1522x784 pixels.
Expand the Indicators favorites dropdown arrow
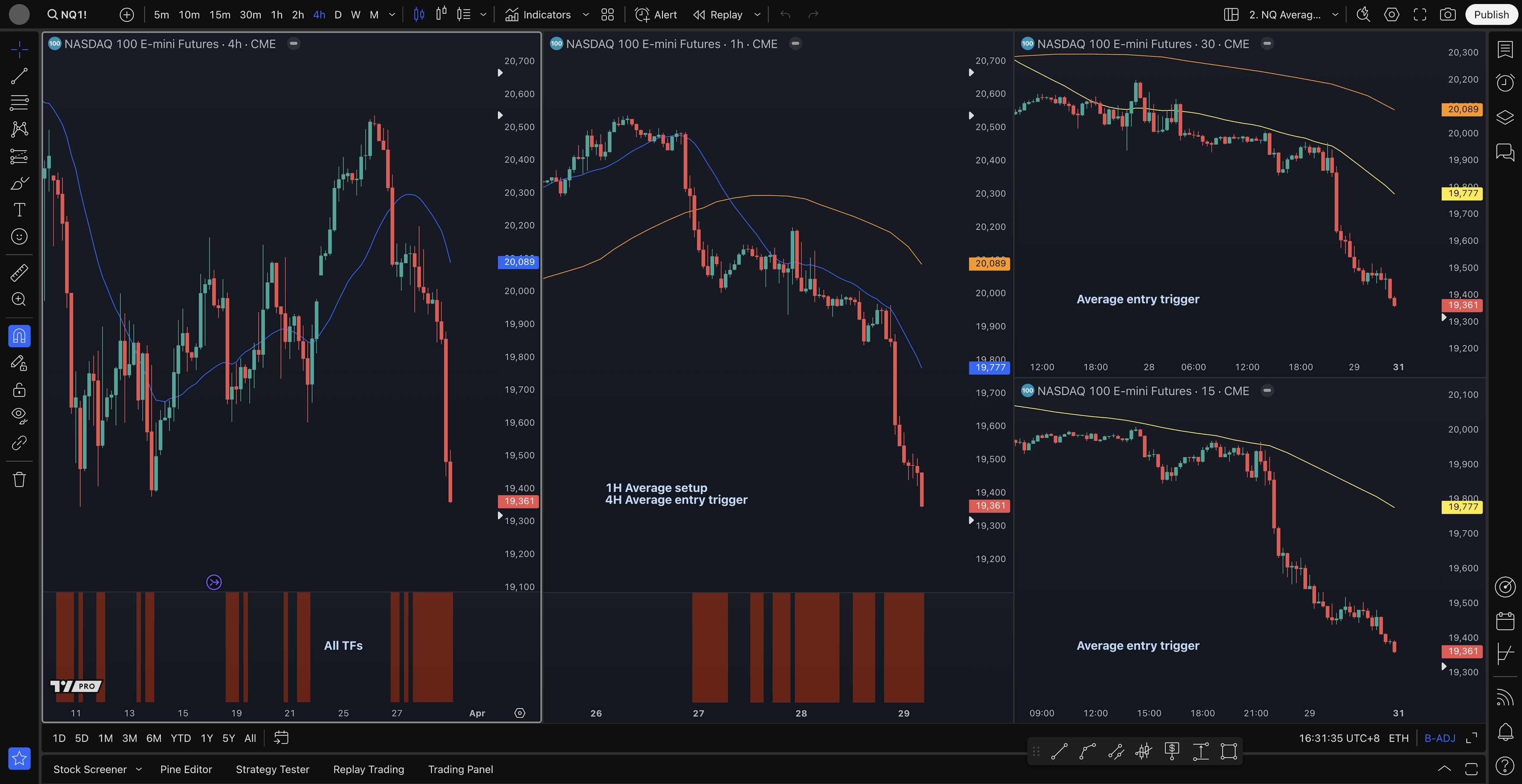585,15
